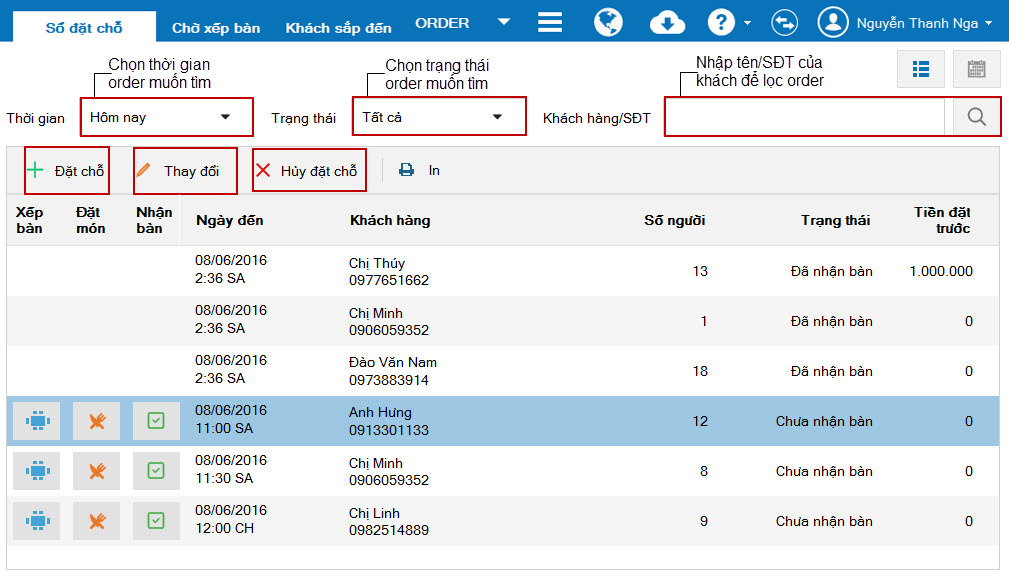The height and width of the screenshot is (572, 1009).
Task: Switch to list view icon
Action: point(921,69)
